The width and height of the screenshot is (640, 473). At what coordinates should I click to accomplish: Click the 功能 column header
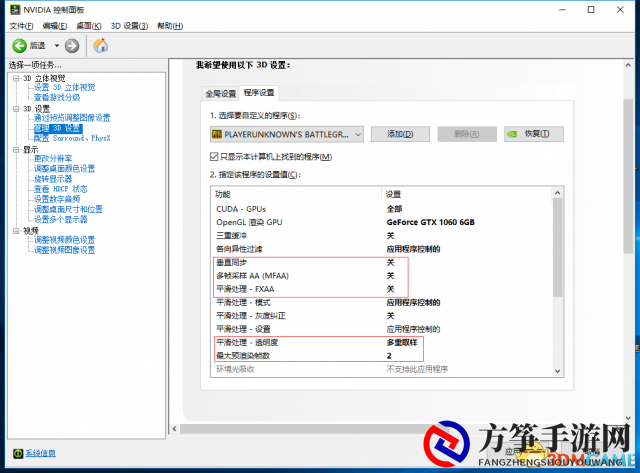pyautogui.click(x=296, y=194)
